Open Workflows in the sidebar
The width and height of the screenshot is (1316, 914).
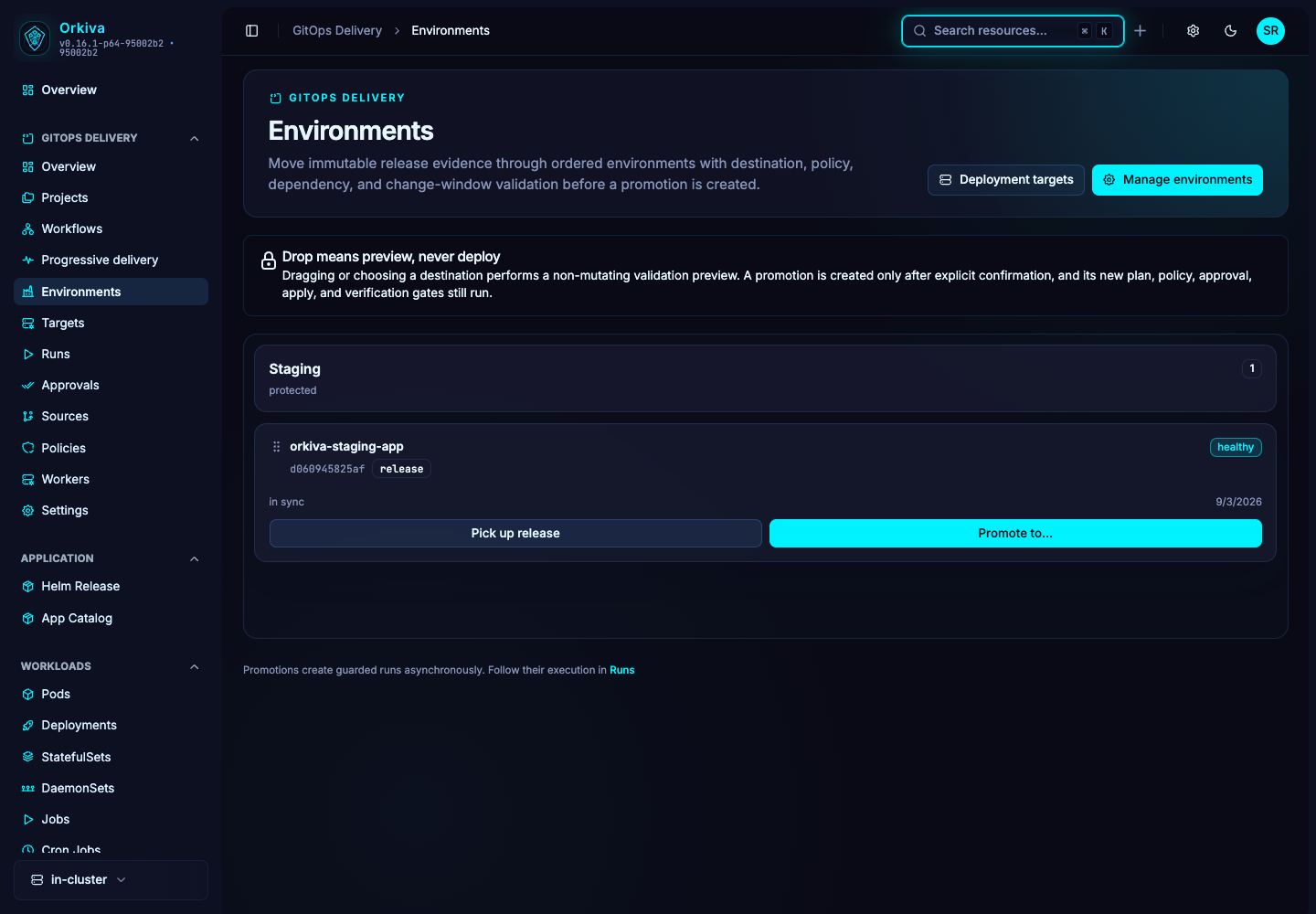pos(111,228)
